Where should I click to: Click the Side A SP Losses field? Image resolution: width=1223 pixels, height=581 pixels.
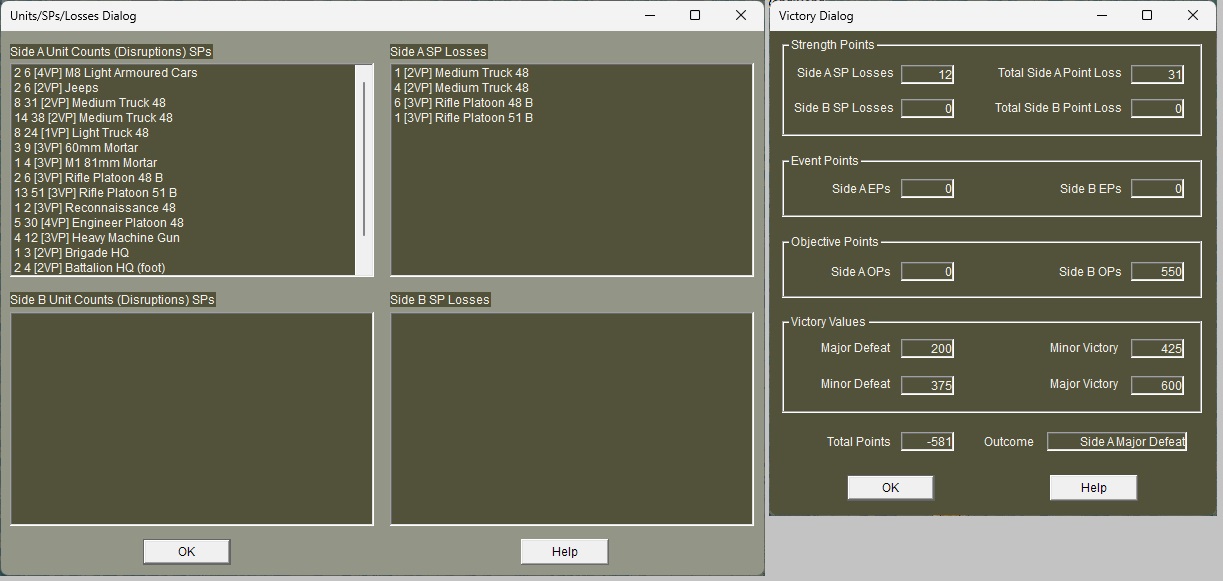pyautogui.click(x=927, y=74)
